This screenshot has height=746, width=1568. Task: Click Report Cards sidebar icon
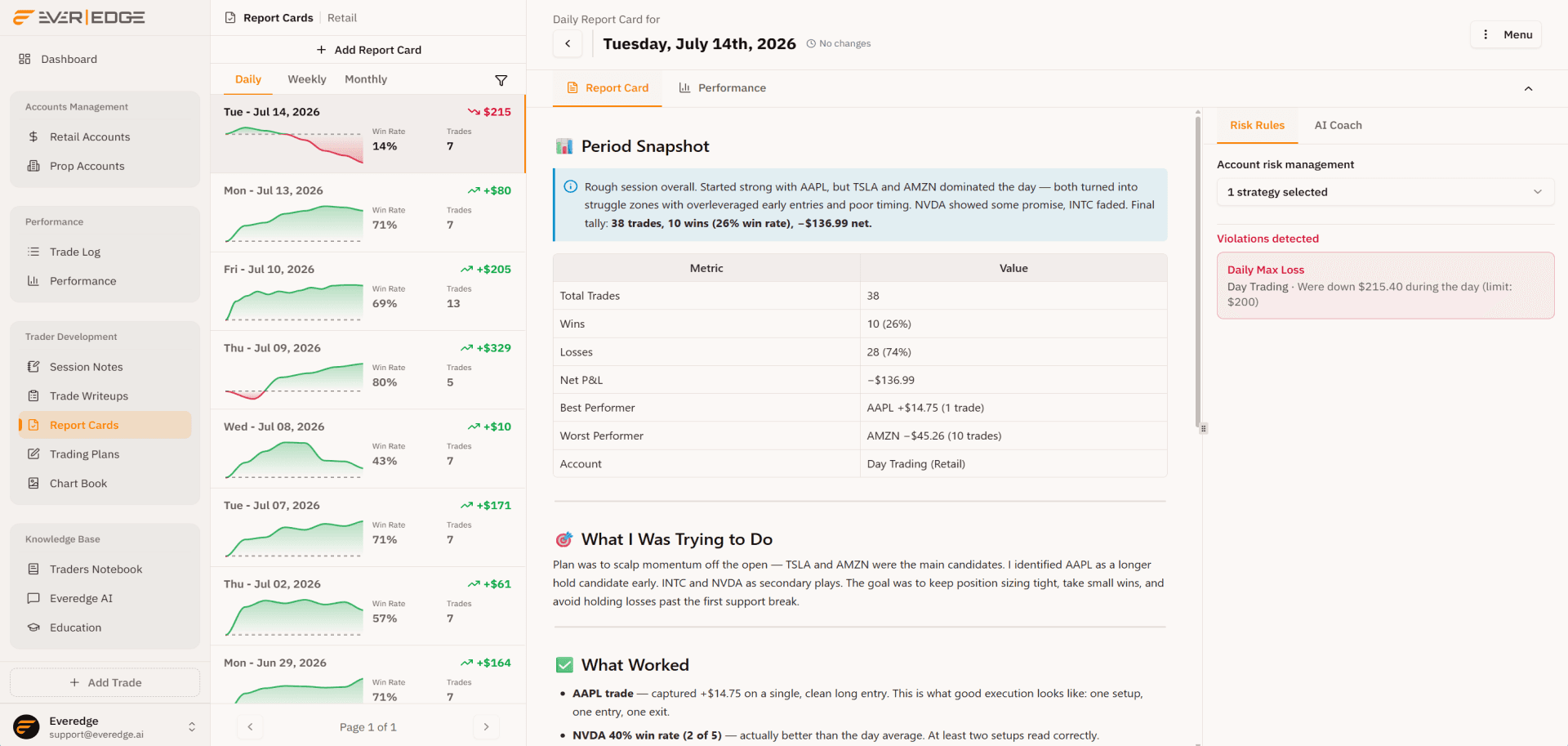click(x=33, y=425)
